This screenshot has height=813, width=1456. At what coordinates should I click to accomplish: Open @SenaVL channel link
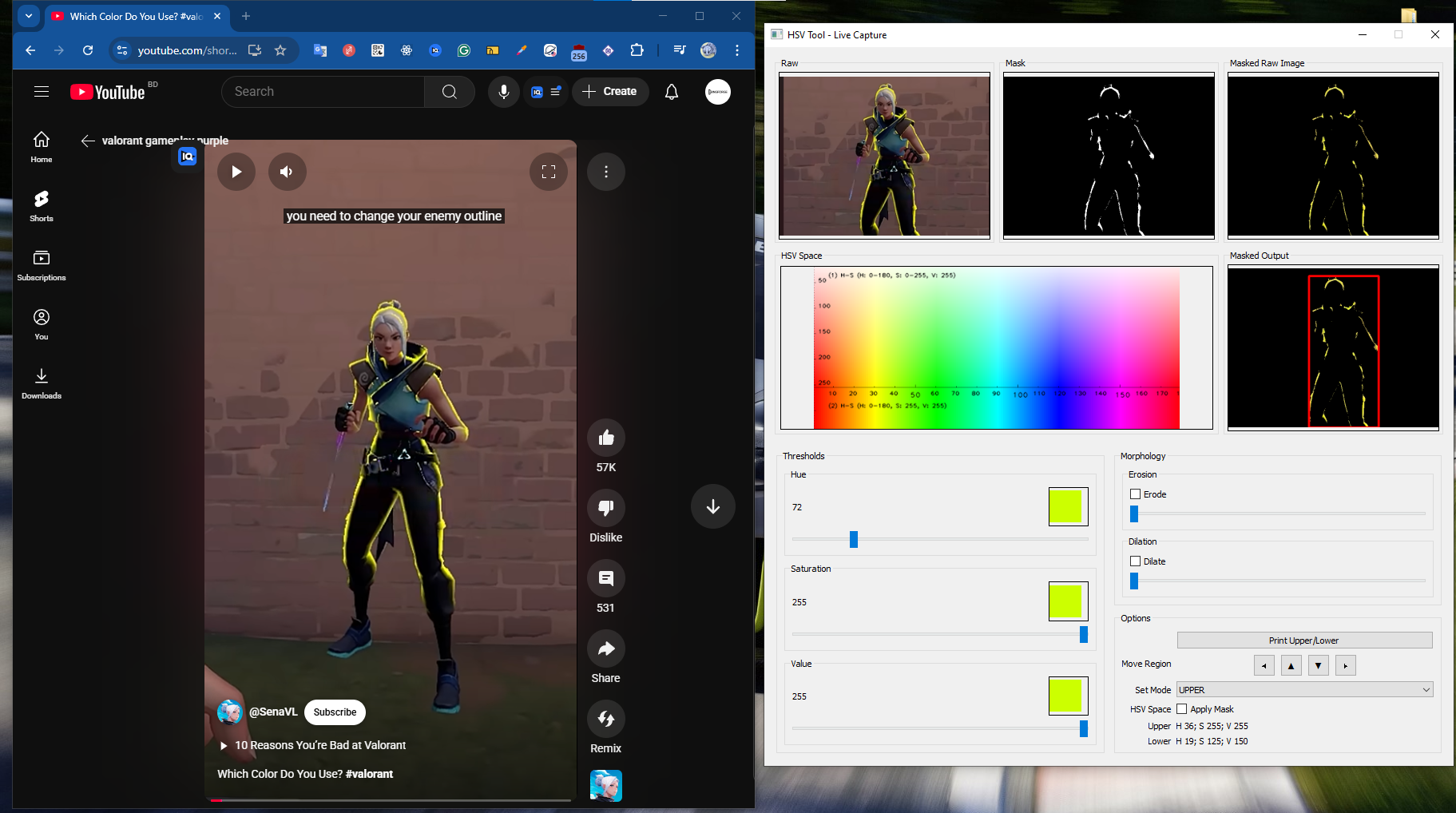pos(273,712)
